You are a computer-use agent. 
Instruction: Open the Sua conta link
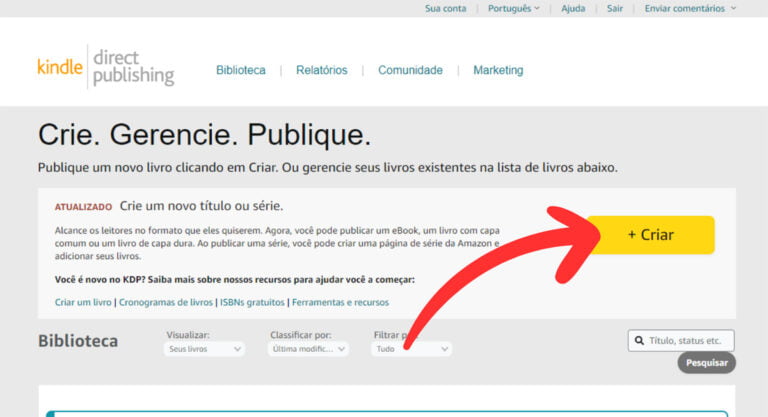click(445, 8)
